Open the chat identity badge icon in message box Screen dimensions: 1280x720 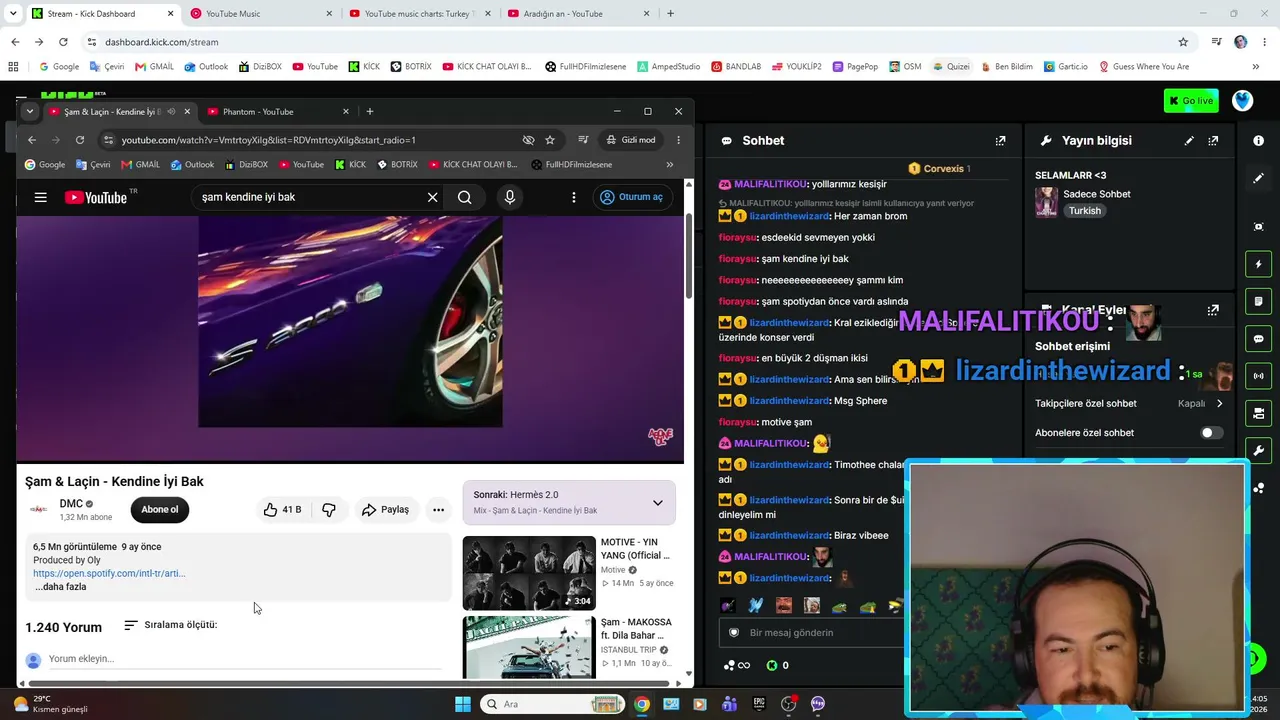[734, 633]
